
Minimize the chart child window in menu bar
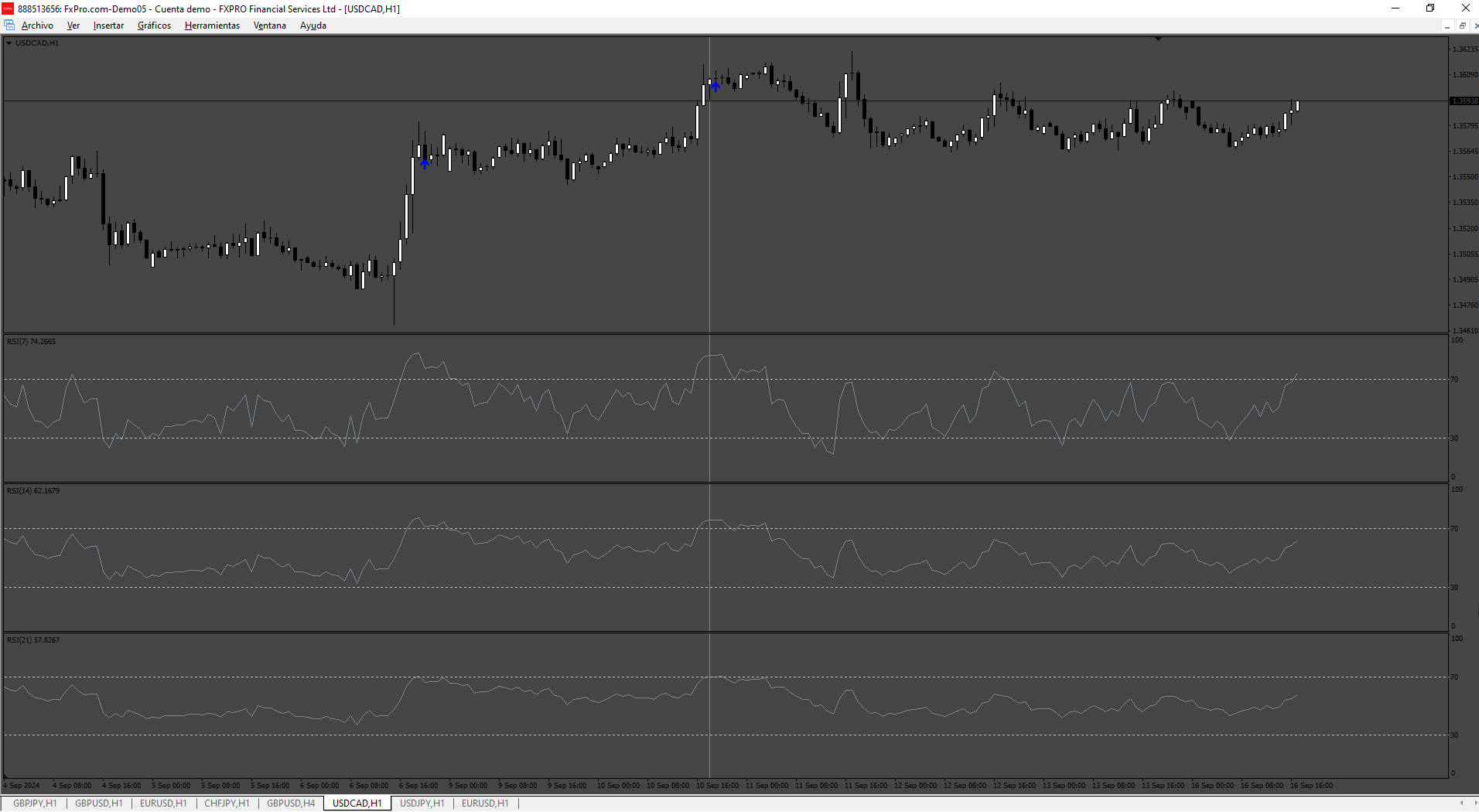[1447, 26]
